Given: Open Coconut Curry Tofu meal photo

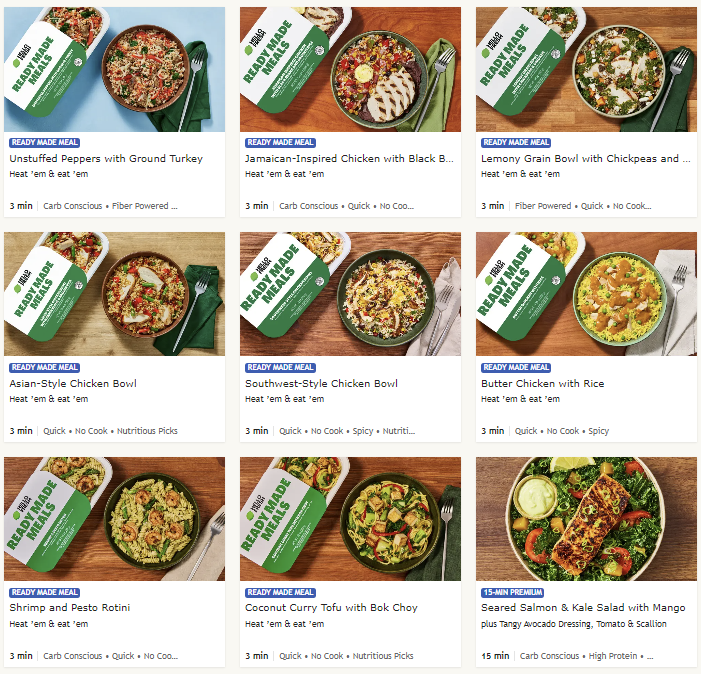Looking at the screenshot, I should (350, 518).
